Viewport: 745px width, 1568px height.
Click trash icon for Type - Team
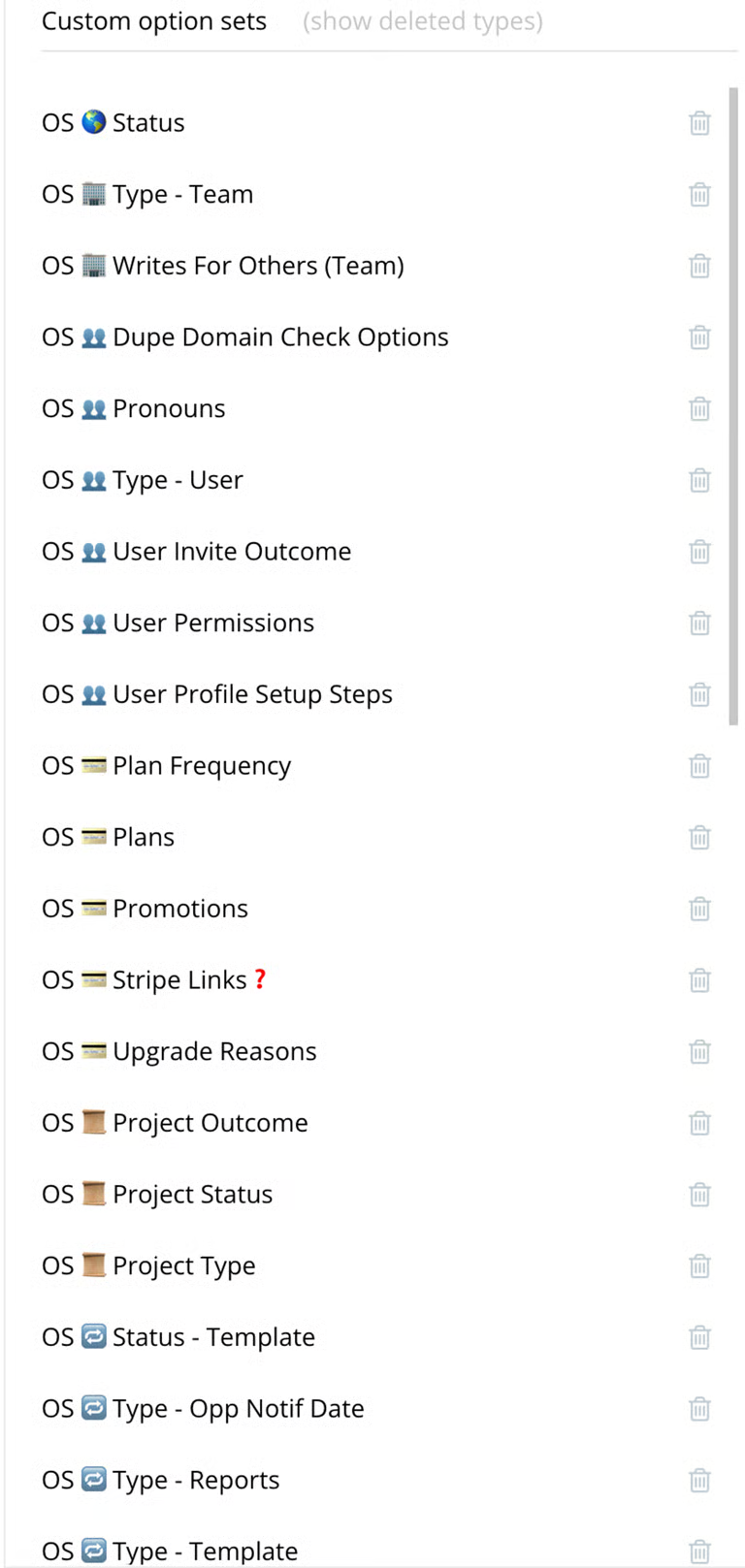click(699, 195)
